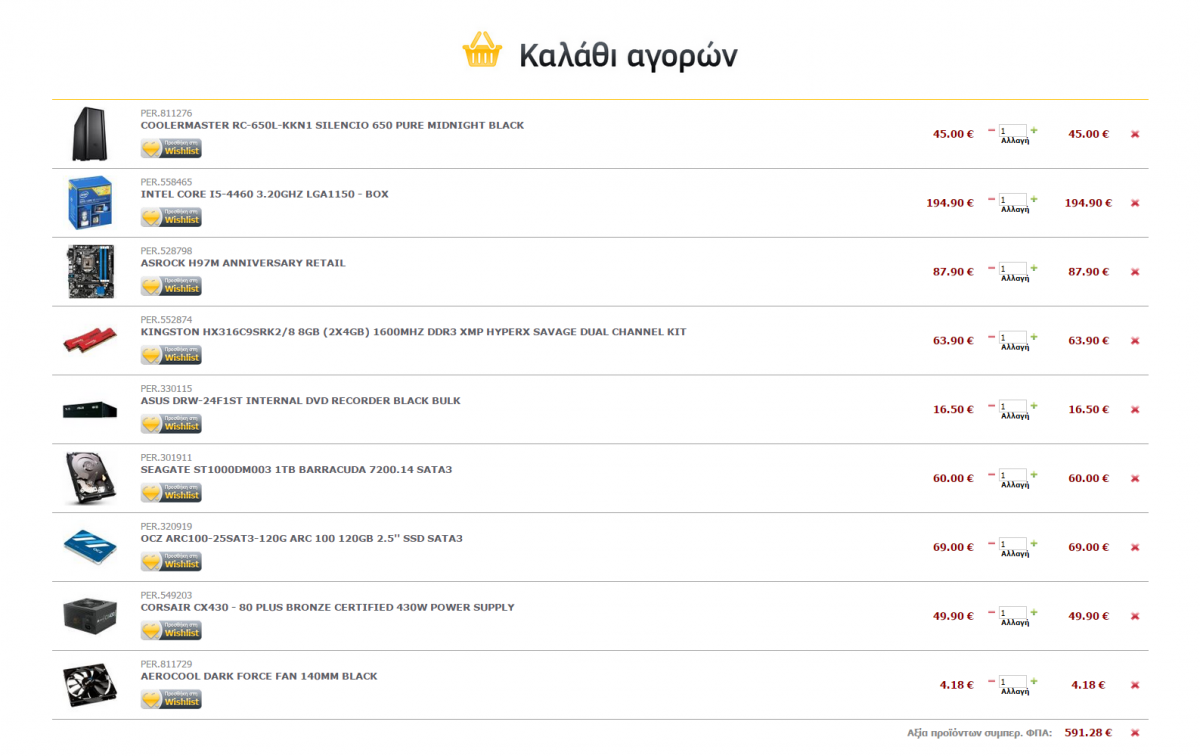This screenshot has width=1200, height=756.
Task: Open the Intel Core i5 box thumbnail
Action: (90, 203)
